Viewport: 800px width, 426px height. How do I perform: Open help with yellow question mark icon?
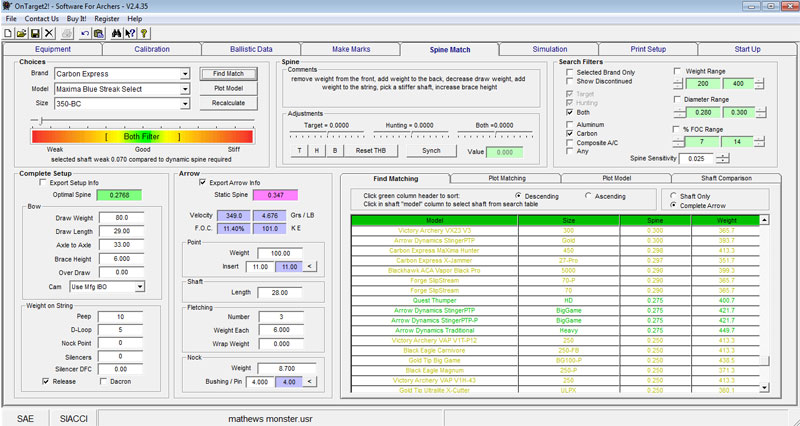click(x=144, y=34)
